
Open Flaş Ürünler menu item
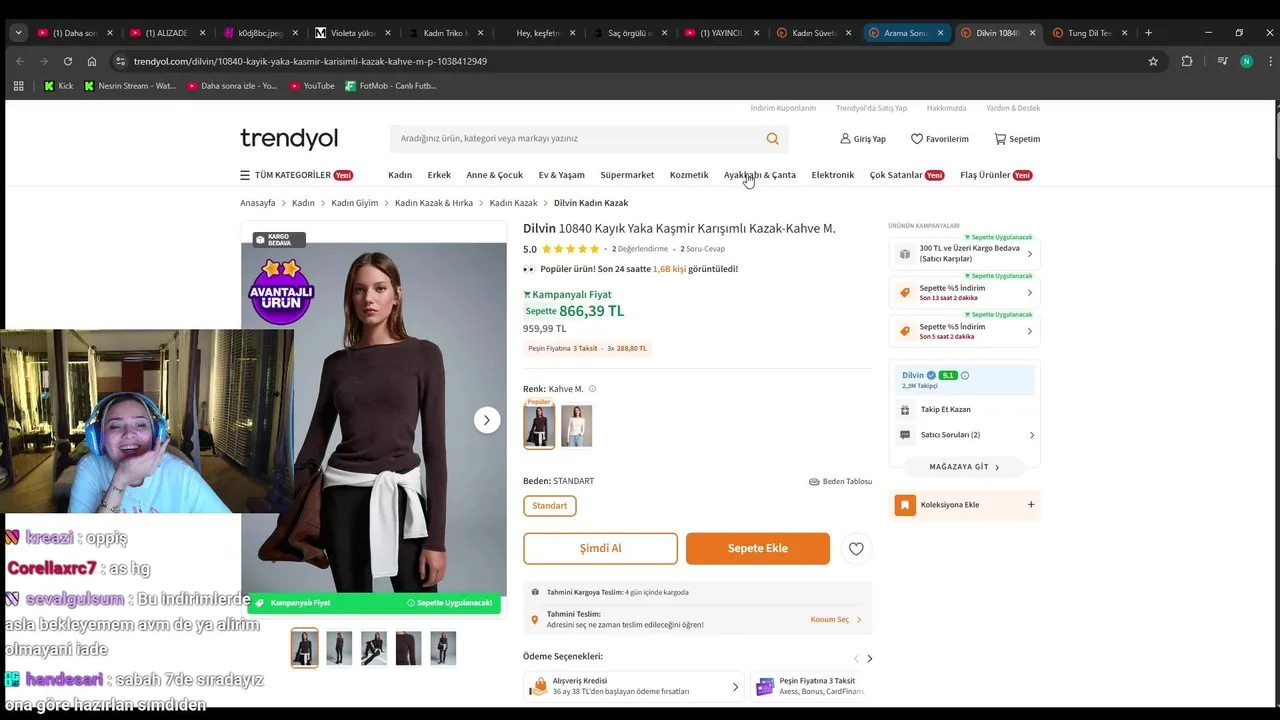pos(996,175)
